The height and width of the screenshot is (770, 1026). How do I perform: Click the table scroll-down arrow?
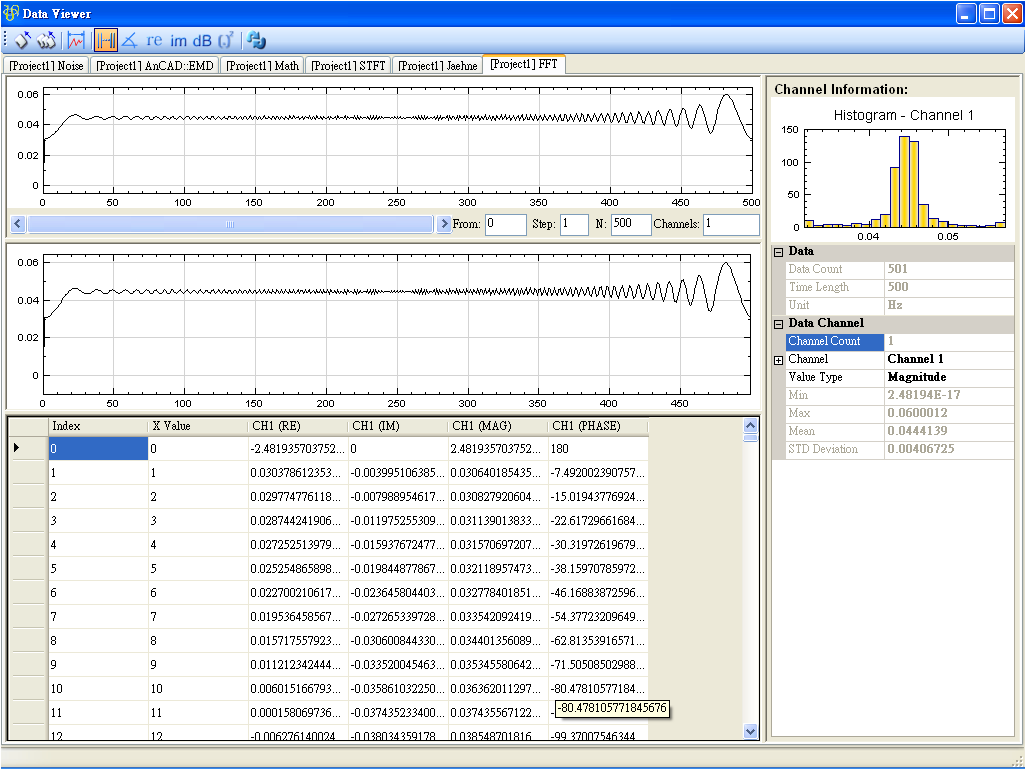[x=752, y=732]
